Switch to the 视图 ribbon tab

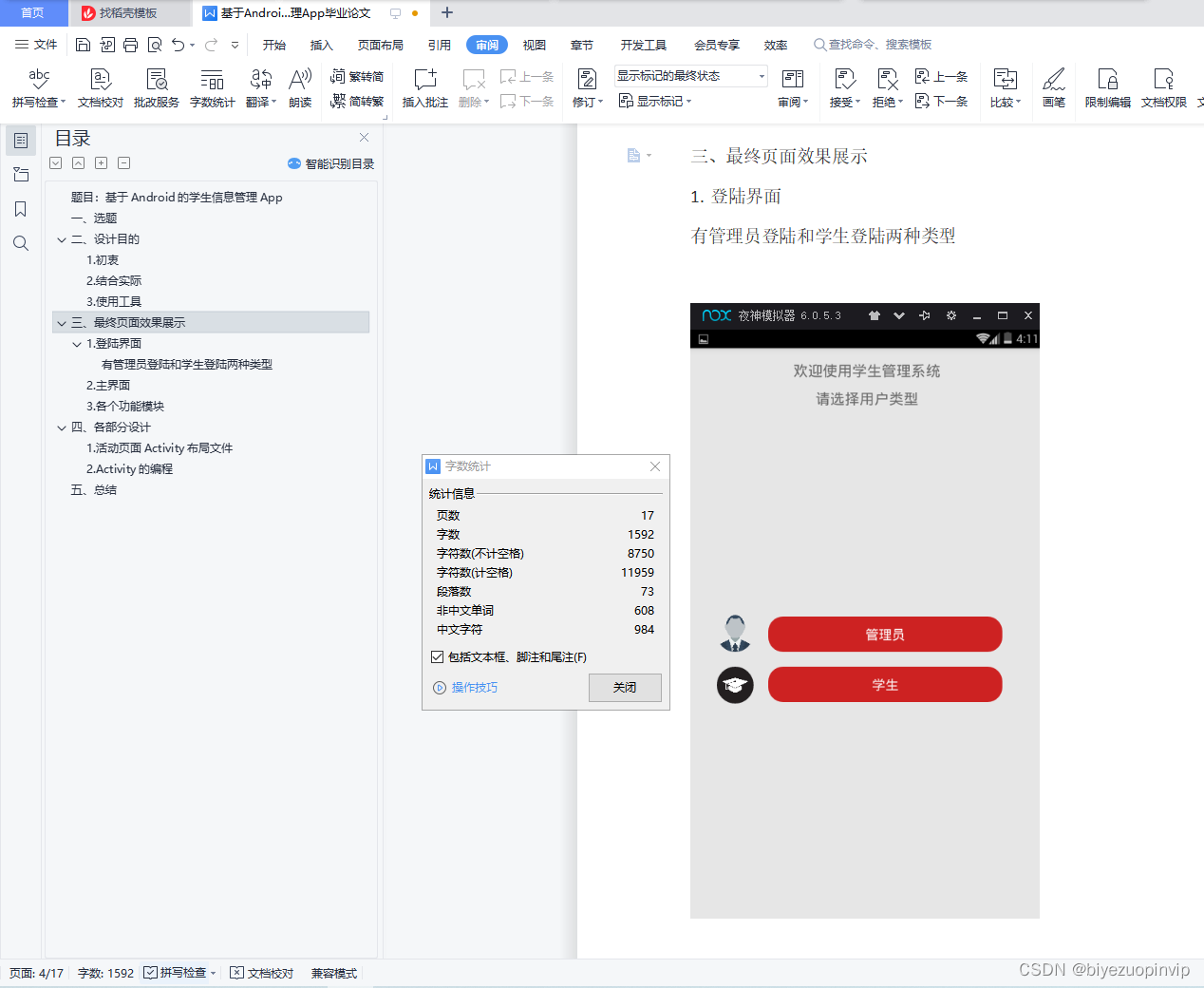click(535, 45)
